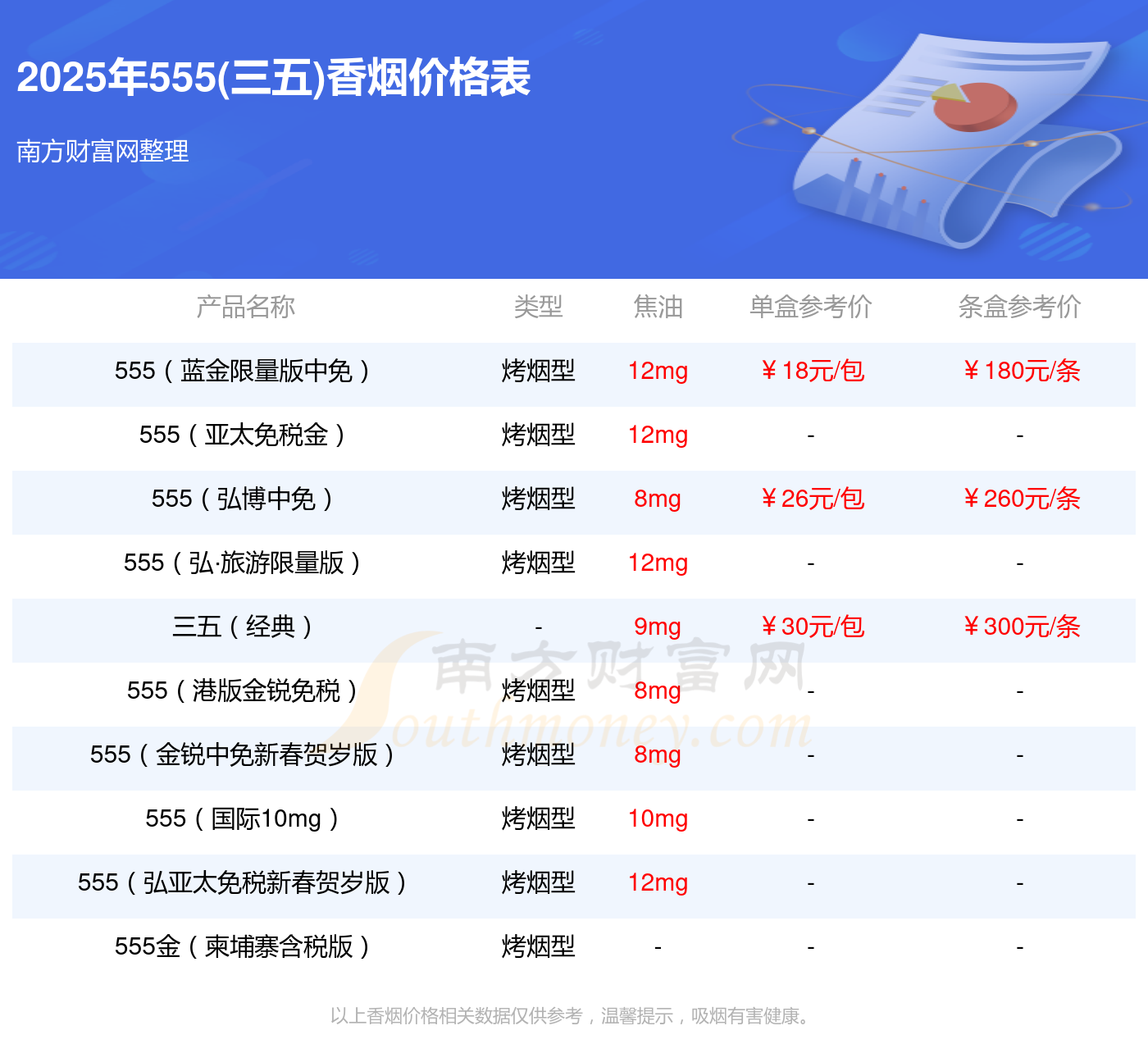This screenshot has width=1148, height=1053.
Task: Click the "类型" column header
Action: 538,307
